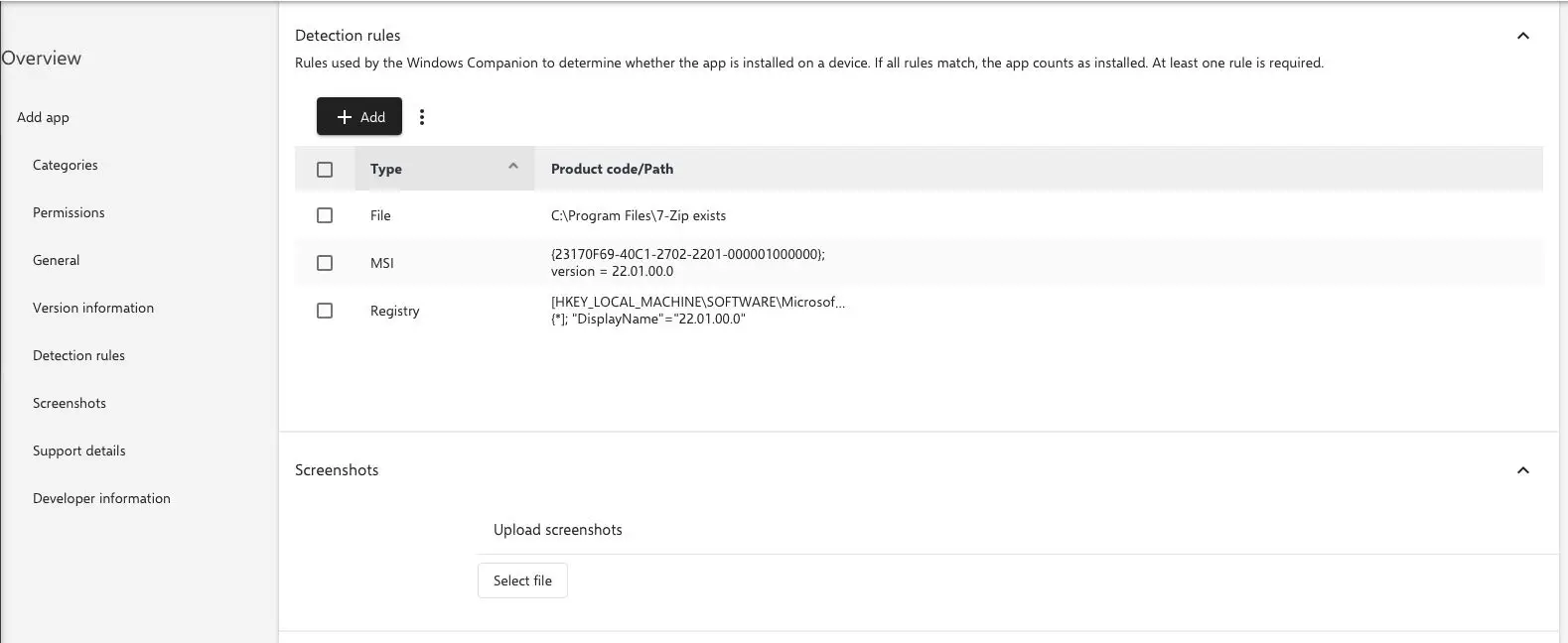Go to Support details section
Image resolution: width=1568 pixels, height=643 pixels.
click(x=79, y=450)
